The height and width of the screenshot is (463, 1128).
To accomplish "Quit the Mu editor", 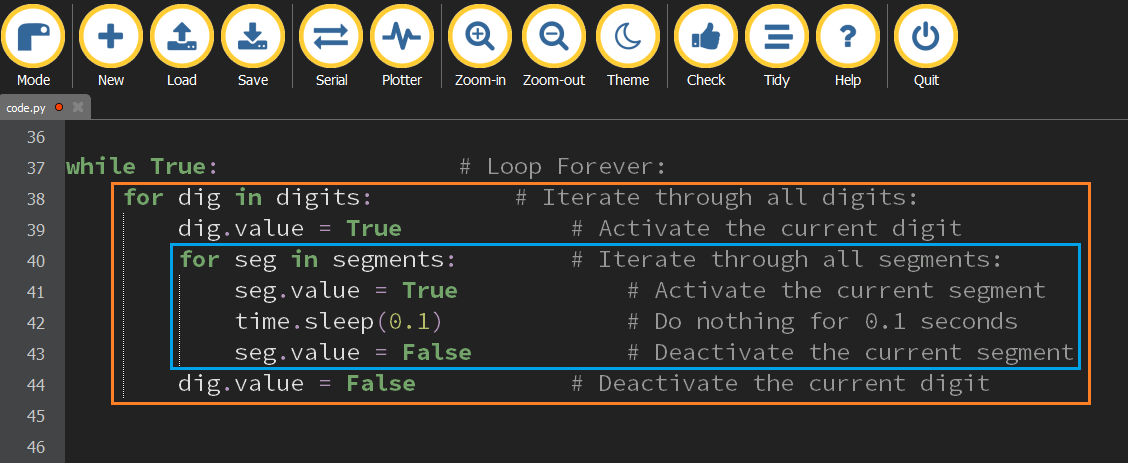I will click(x=926, y=37).
